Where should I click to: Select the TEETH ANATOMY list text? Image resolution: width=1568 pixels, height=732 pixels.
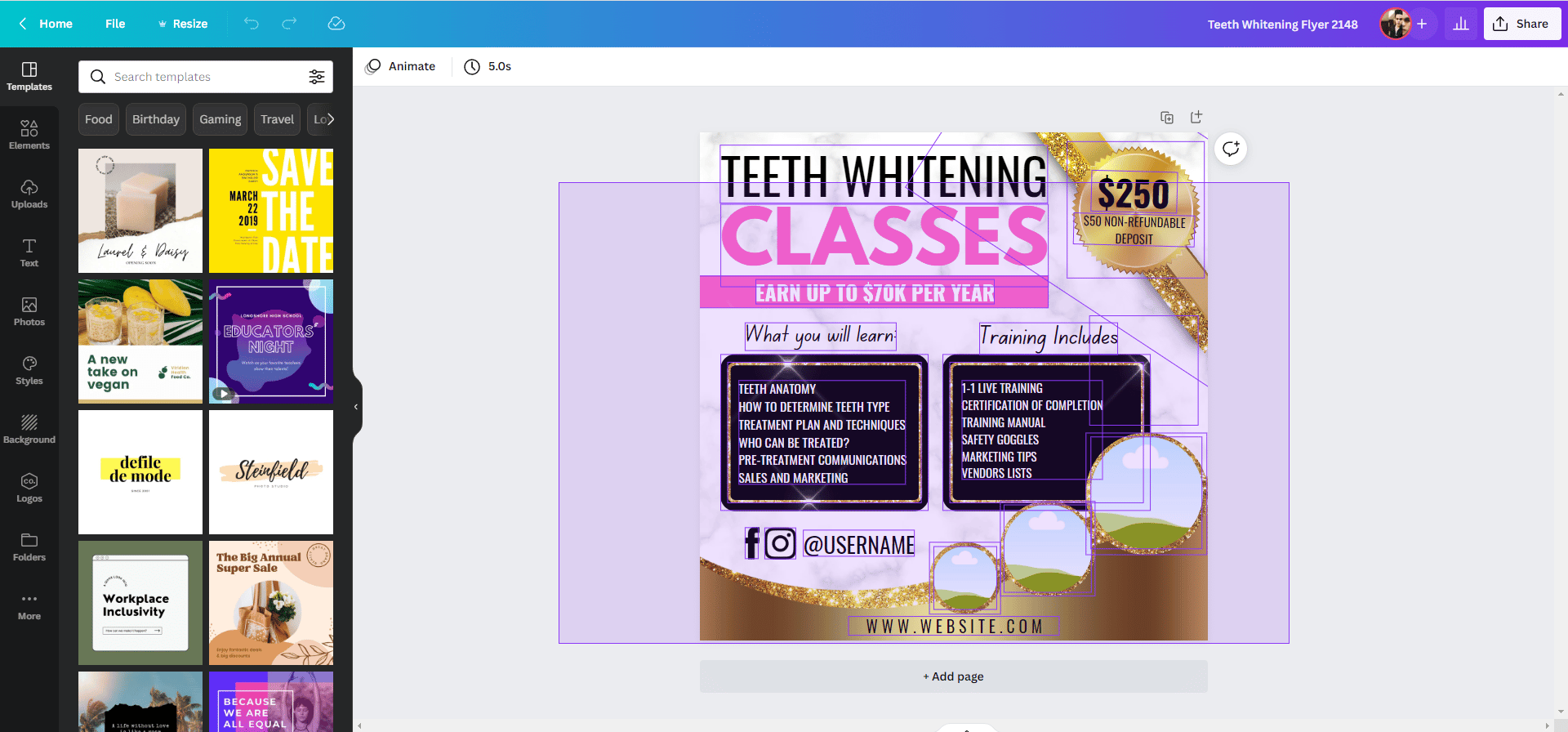coord(822,433)
